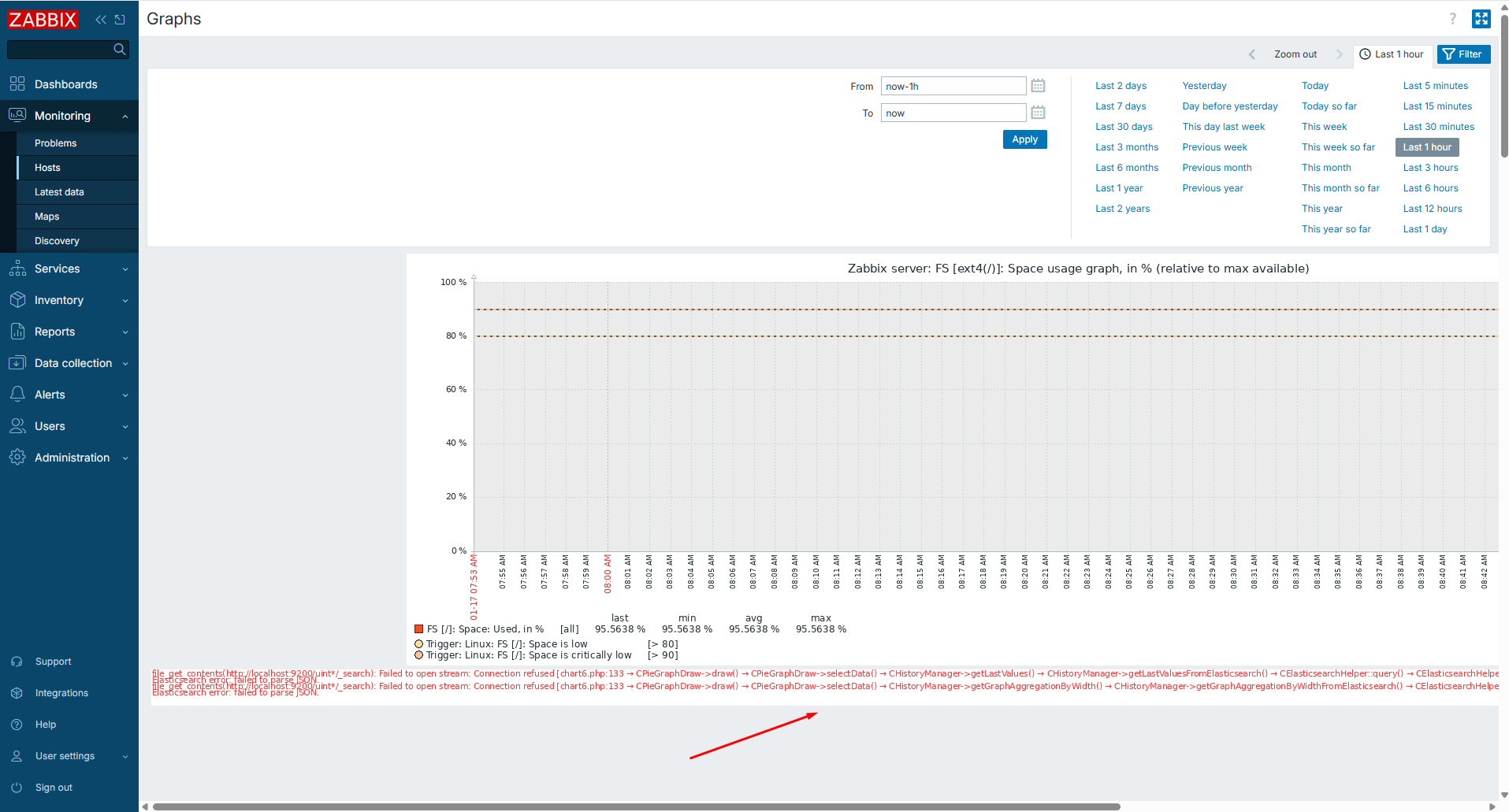Click the help question mark icon

coord(1452,19)
